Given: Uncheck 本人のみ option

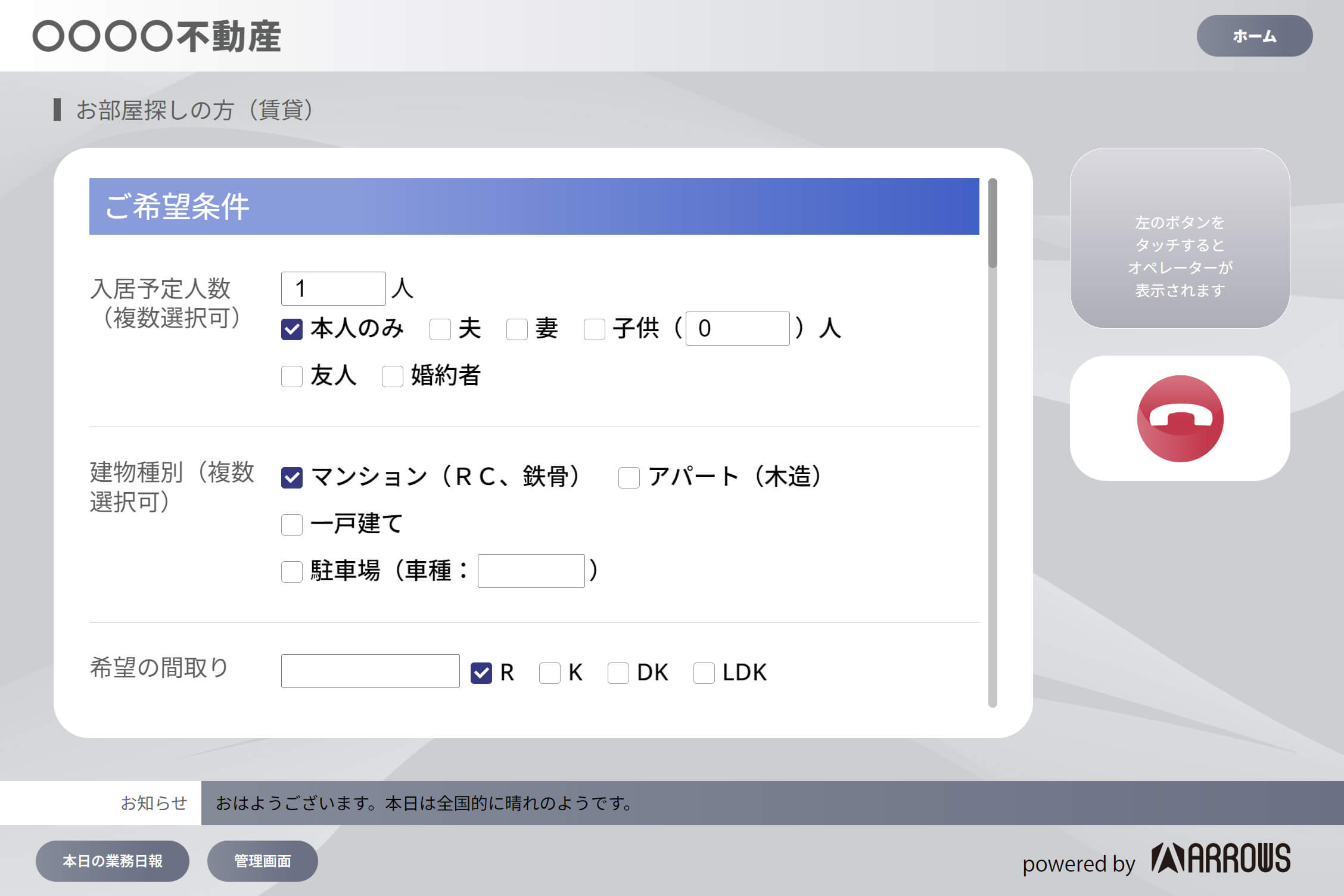Looking at the screenshot, I should [291, 328].
